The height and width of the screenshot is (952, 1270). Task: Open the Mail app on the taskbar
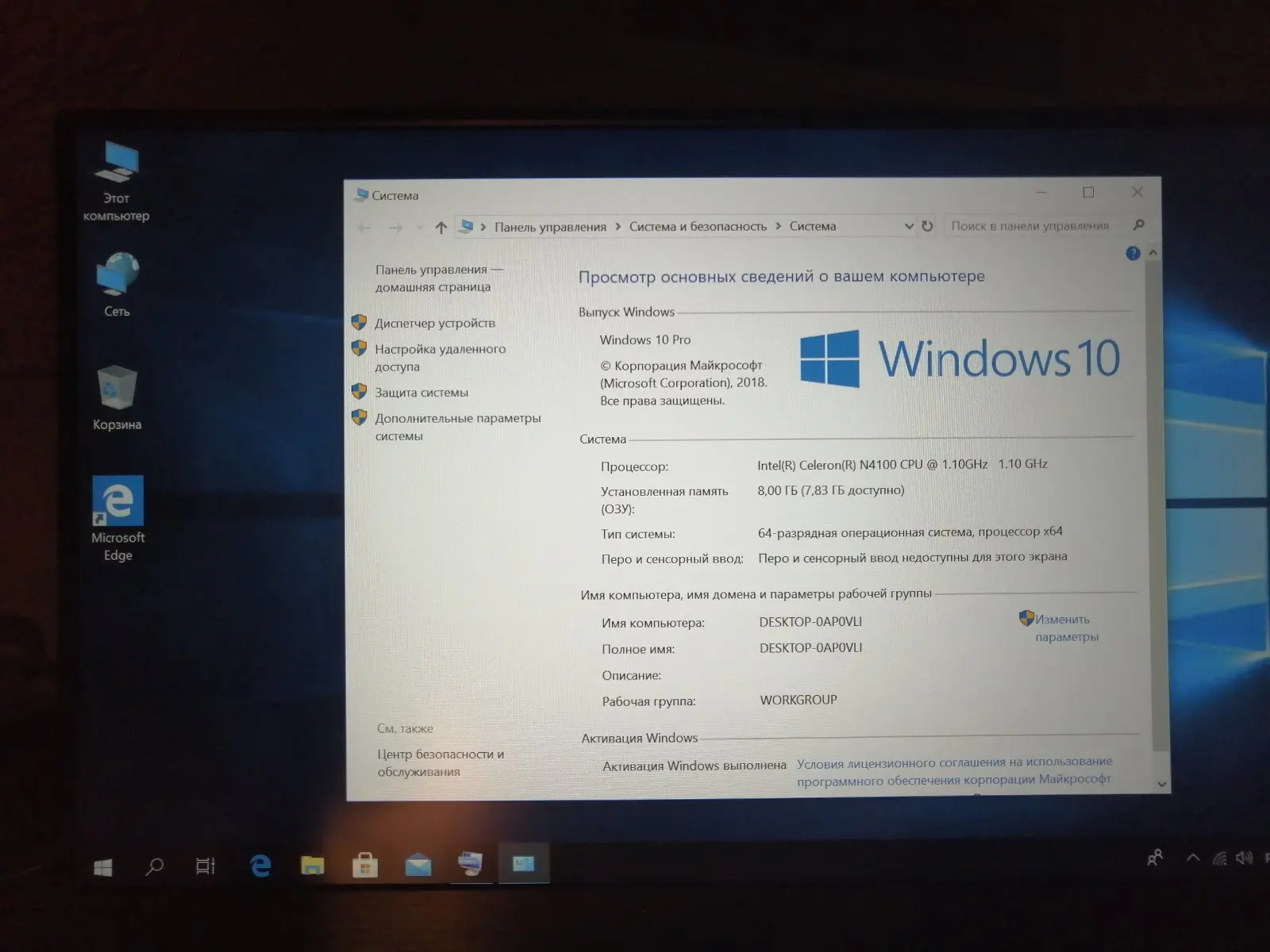[418, 865]
